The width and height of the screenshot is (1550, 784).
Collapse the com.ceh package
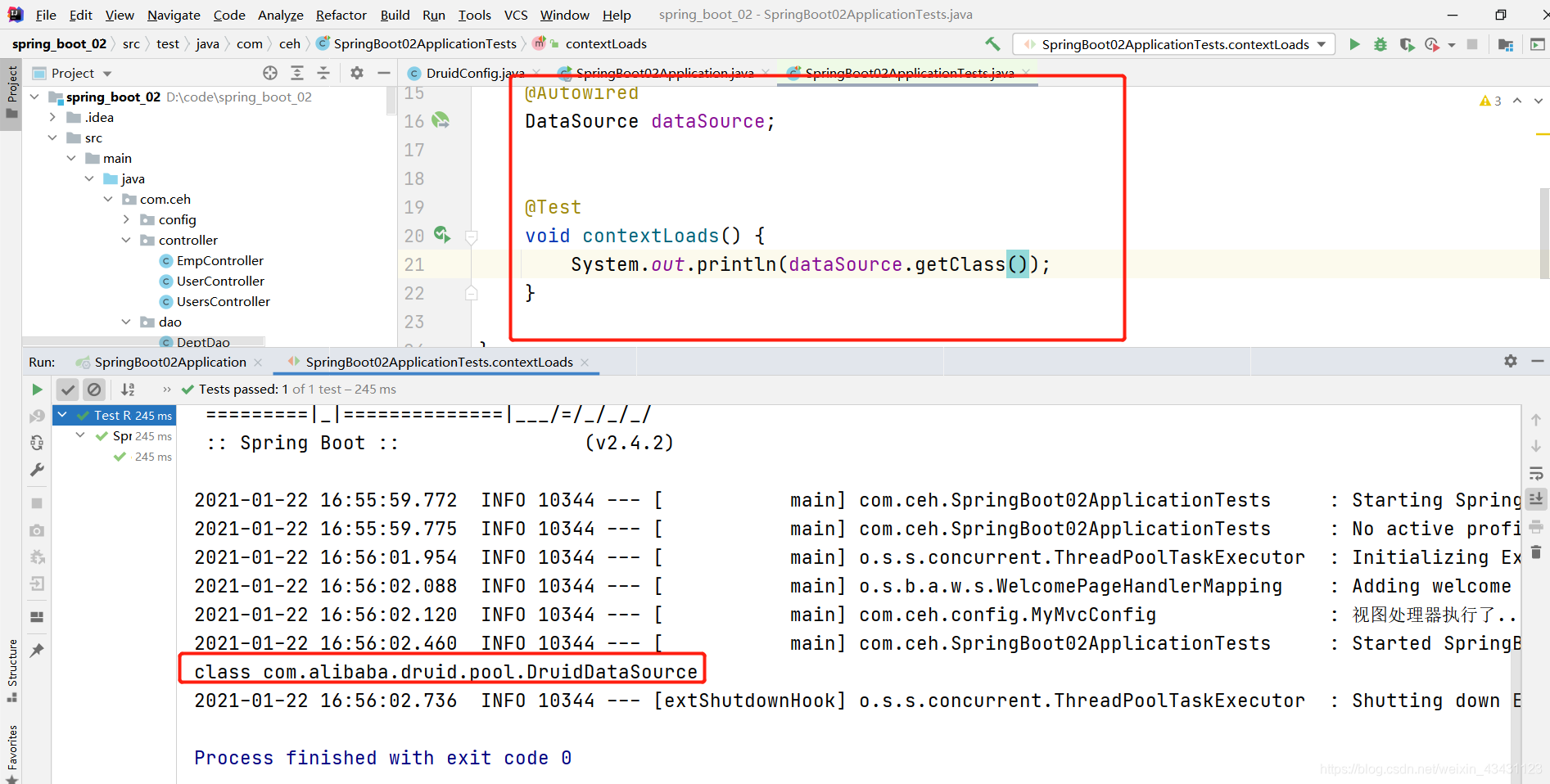[x=108, y=199]
